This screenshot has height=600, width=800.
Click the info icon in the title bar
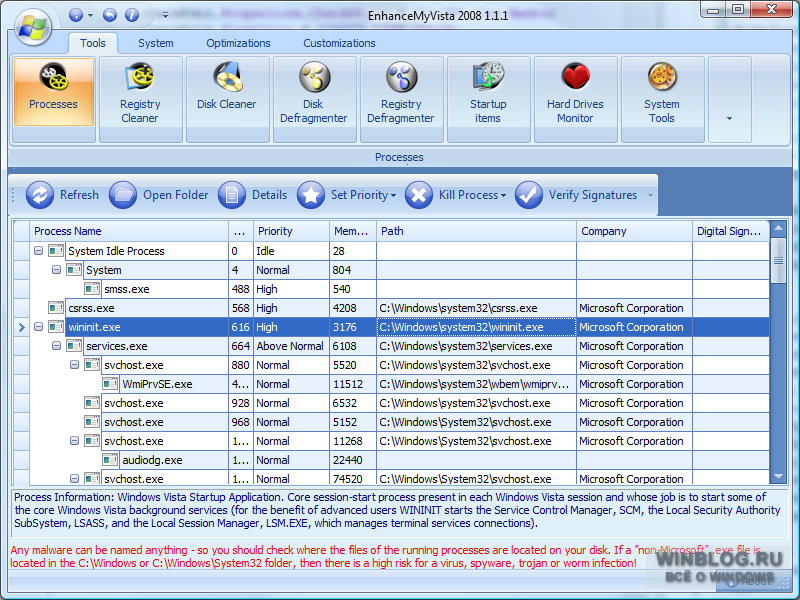click(x=132, y=15)
